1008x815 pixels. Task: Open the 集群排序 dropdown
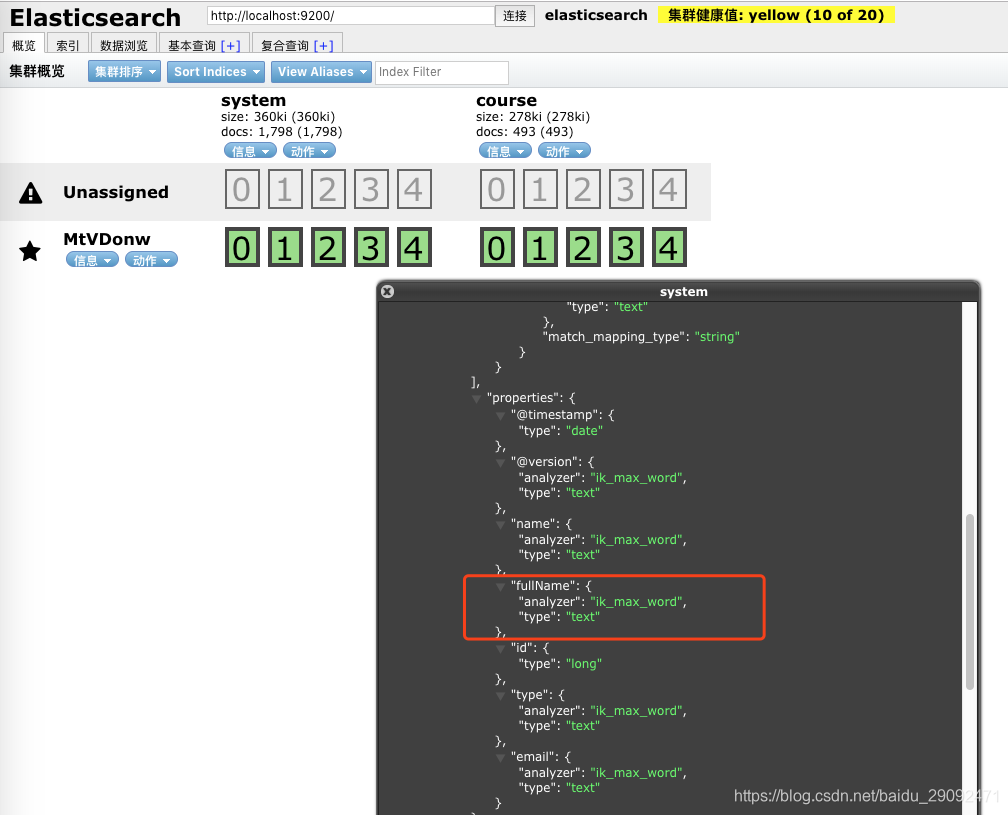pyautogui.click(x=125, y=71)
